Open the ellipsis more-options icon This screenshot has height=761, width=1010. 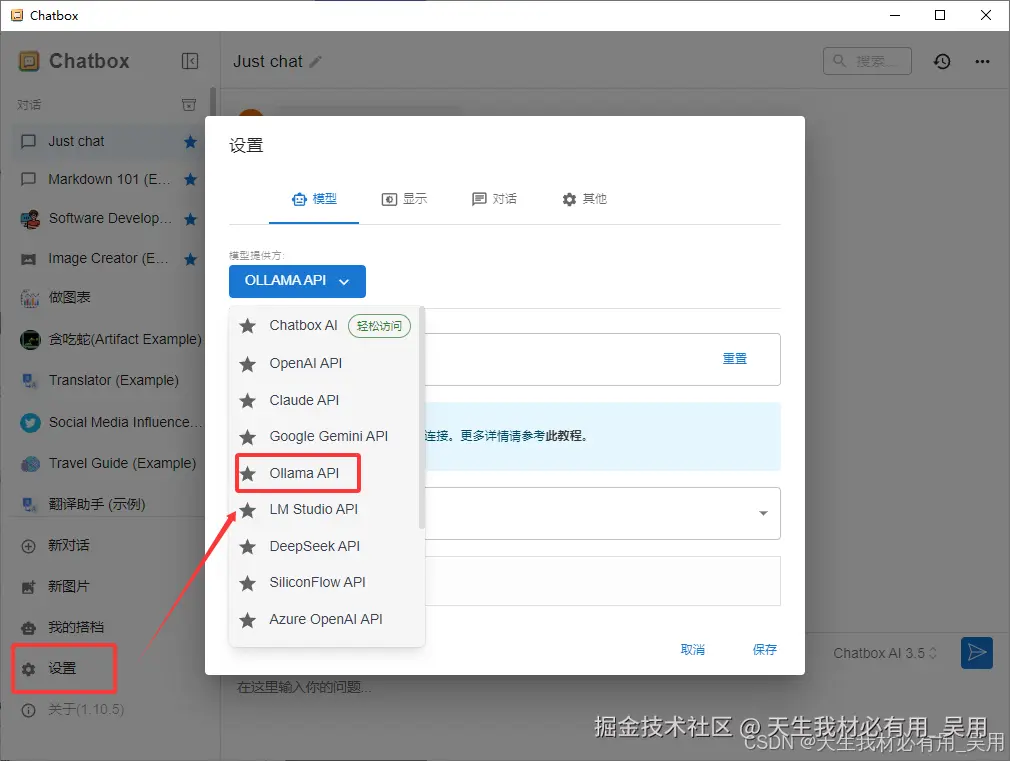(982, 61)
